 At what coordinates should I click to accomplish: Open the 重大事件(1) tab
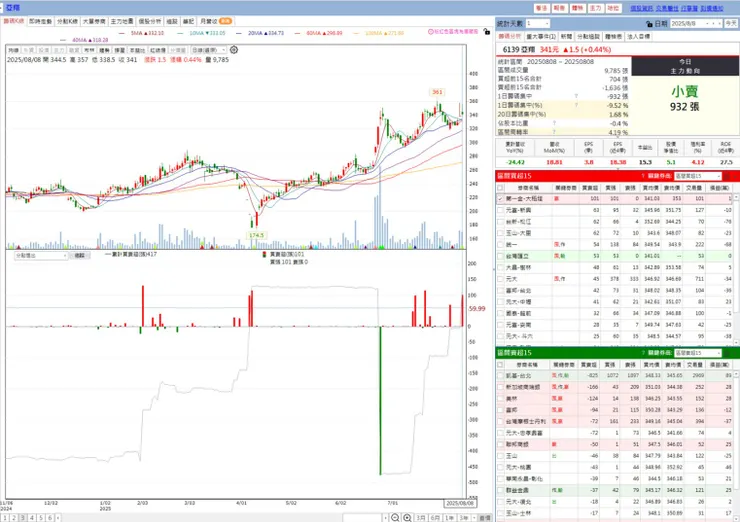[x=541, y=36]
